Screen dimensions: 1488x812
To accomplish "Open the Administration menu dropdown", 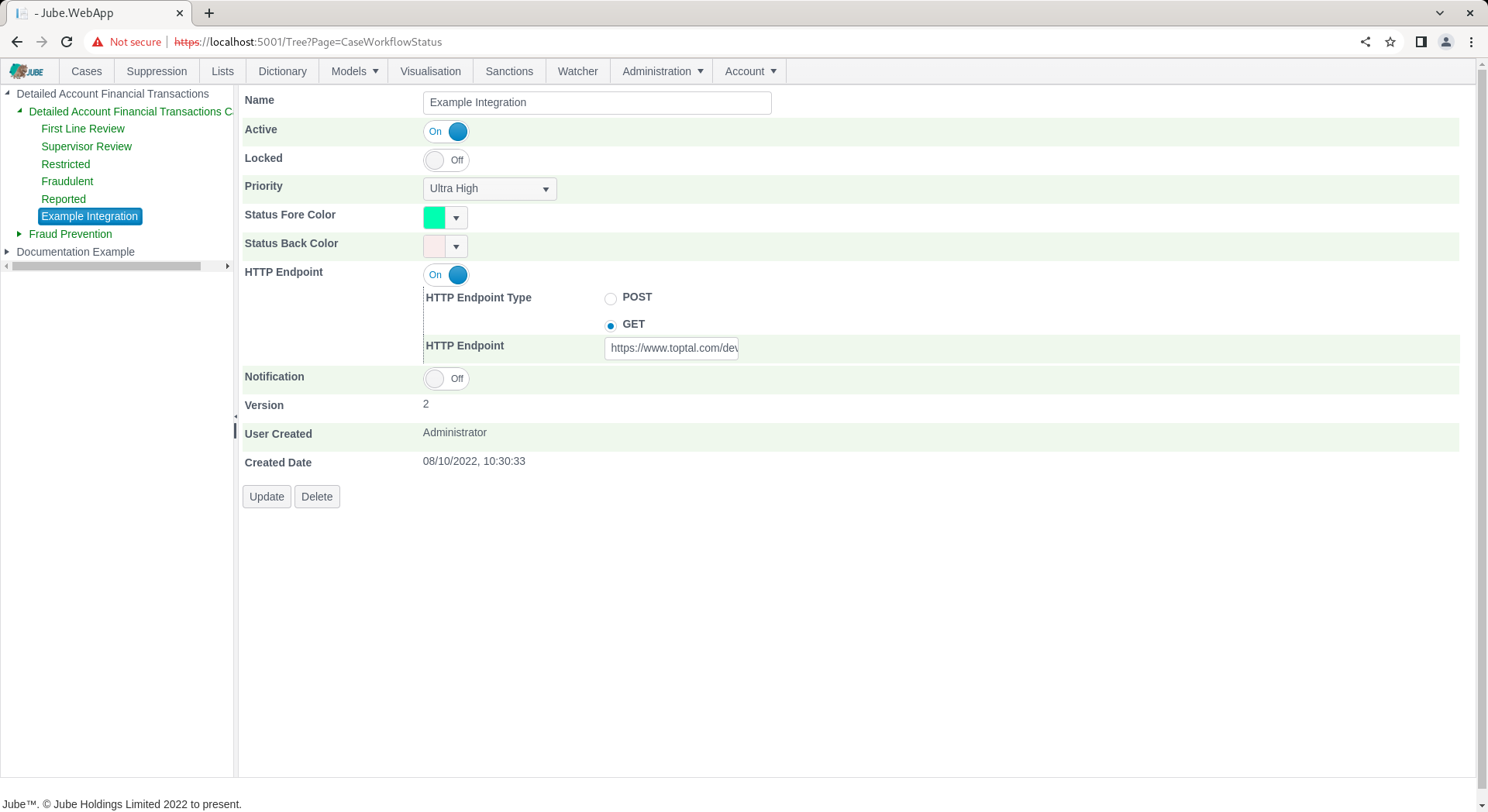I will coord(662,71).
